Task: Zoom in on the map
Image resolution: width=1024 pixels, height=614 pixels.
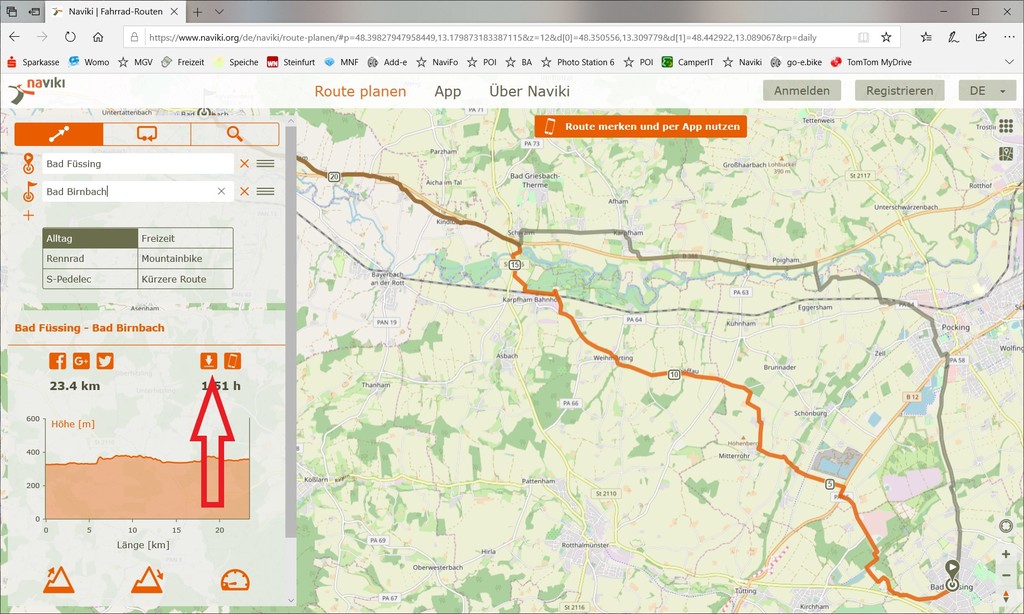Action: (1006, 554)
